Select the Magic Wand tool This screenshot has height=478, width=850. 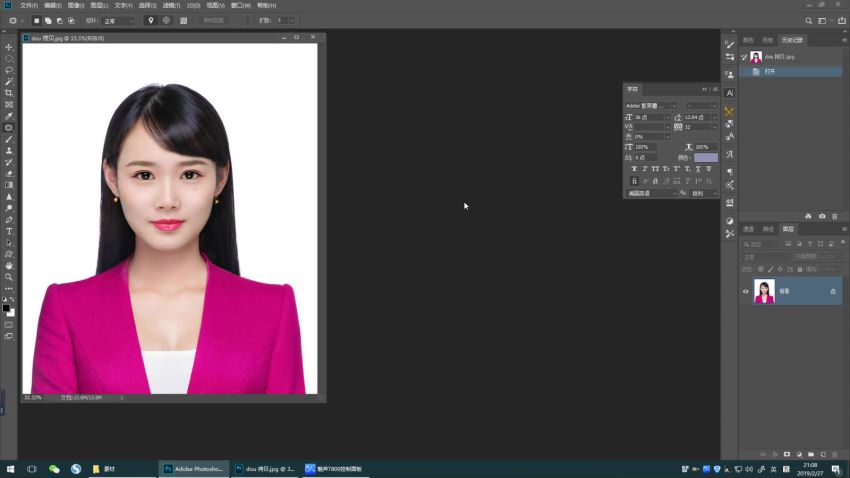tap(9, 82)
